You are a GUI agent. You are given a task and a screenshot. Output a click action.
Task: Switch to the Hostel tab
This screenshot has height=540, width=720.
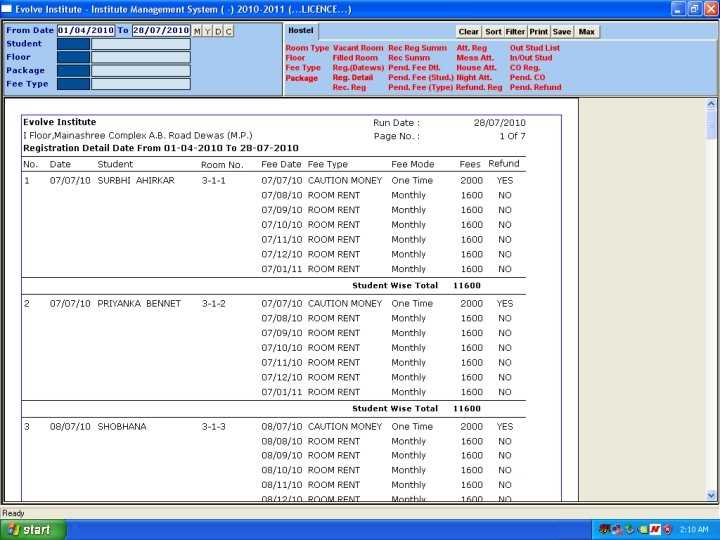300,31
